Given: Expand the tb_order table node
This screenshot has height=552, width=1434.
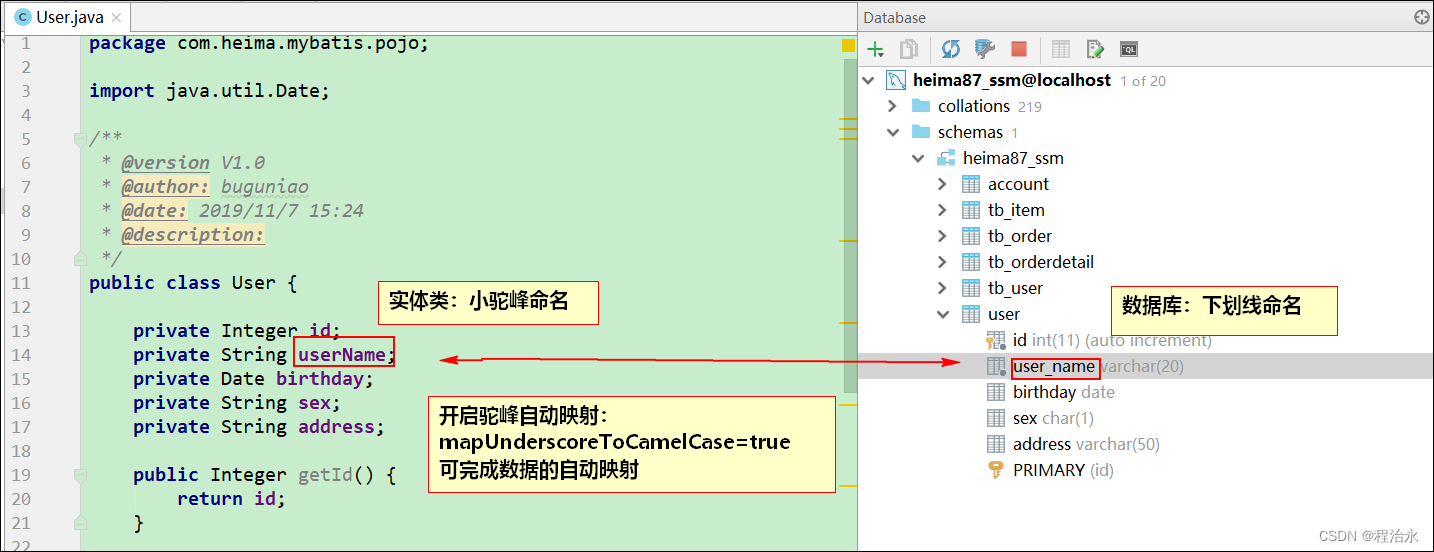Looking at the screenshot, I should click(942, 236).
